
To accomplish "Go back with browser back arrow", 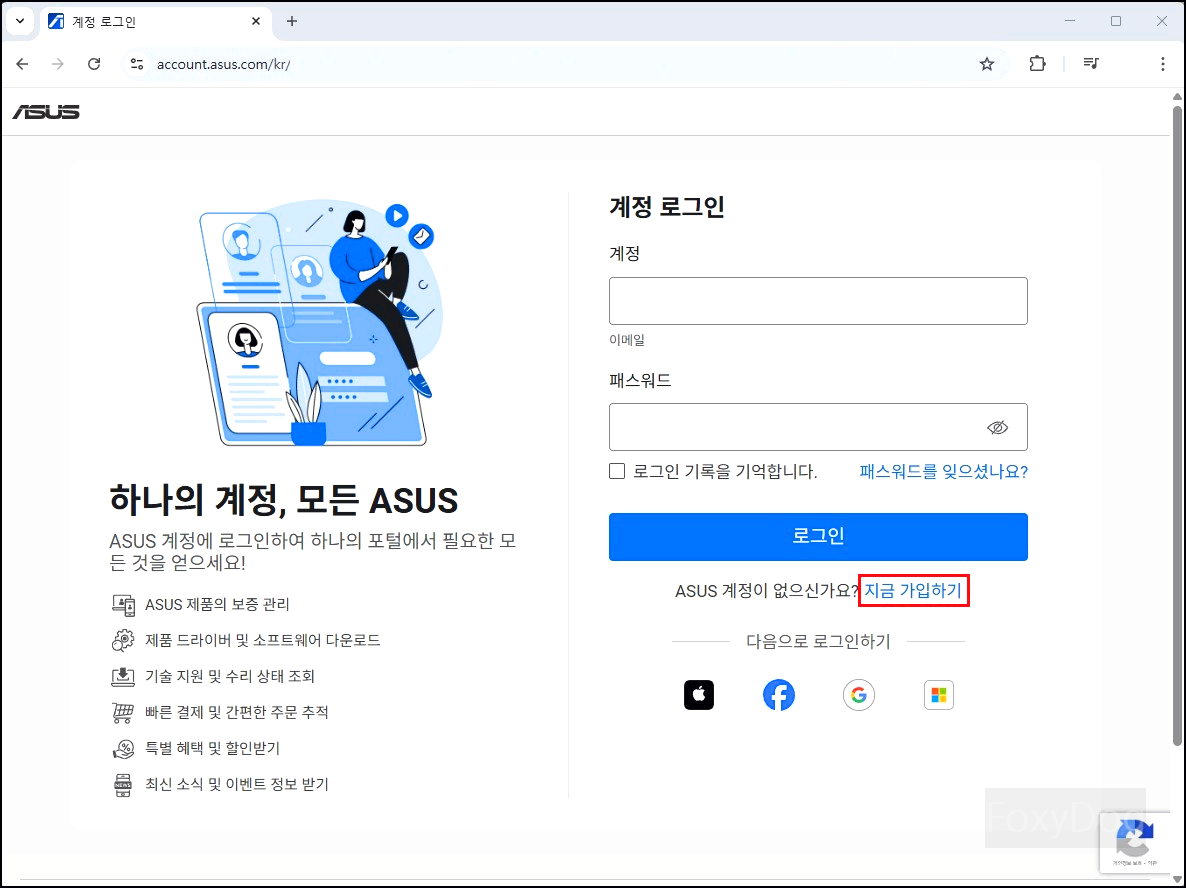I will tap(22, 64).
